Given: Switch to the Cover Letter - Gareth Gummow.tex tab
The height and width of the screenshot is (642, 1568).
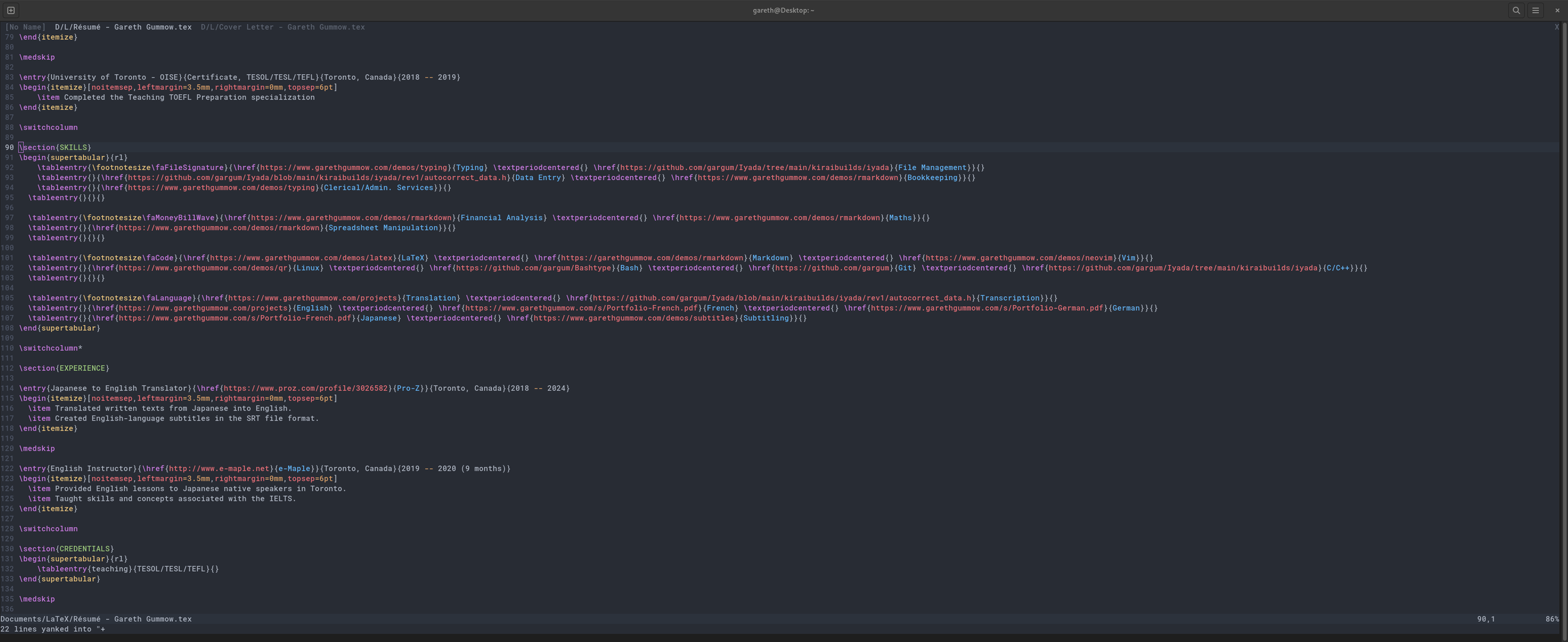Looking at the screenshot, I should pos(283,27).
